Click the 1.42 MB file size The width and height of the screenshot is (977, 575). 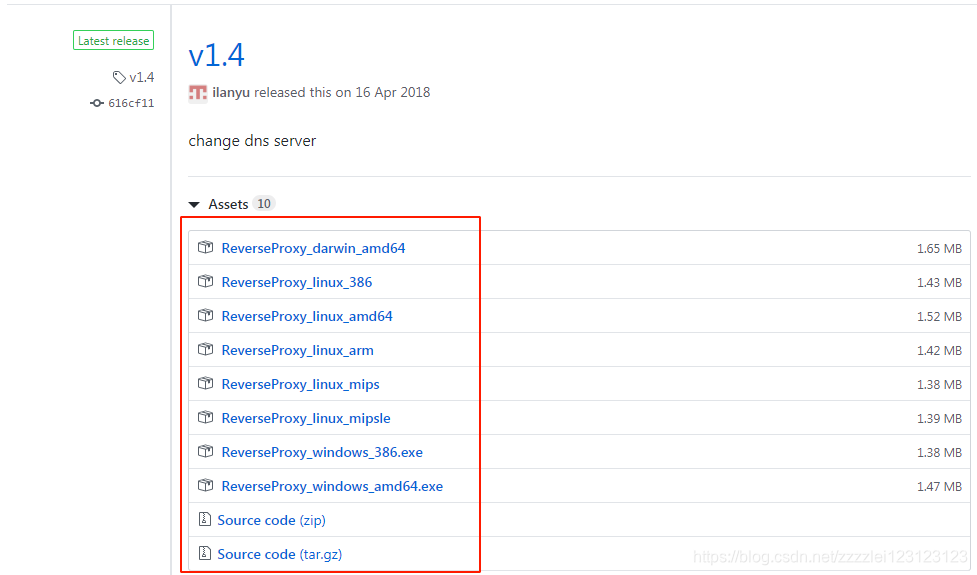tap(939, 350)
